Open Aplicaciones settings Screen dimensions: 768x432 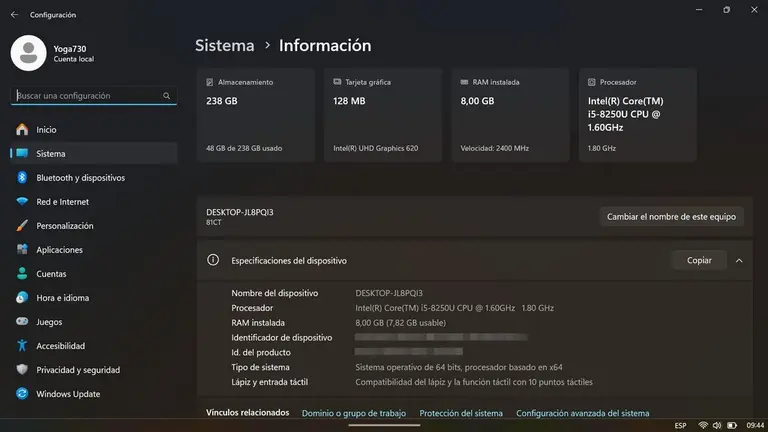click(x=94, y=249)
